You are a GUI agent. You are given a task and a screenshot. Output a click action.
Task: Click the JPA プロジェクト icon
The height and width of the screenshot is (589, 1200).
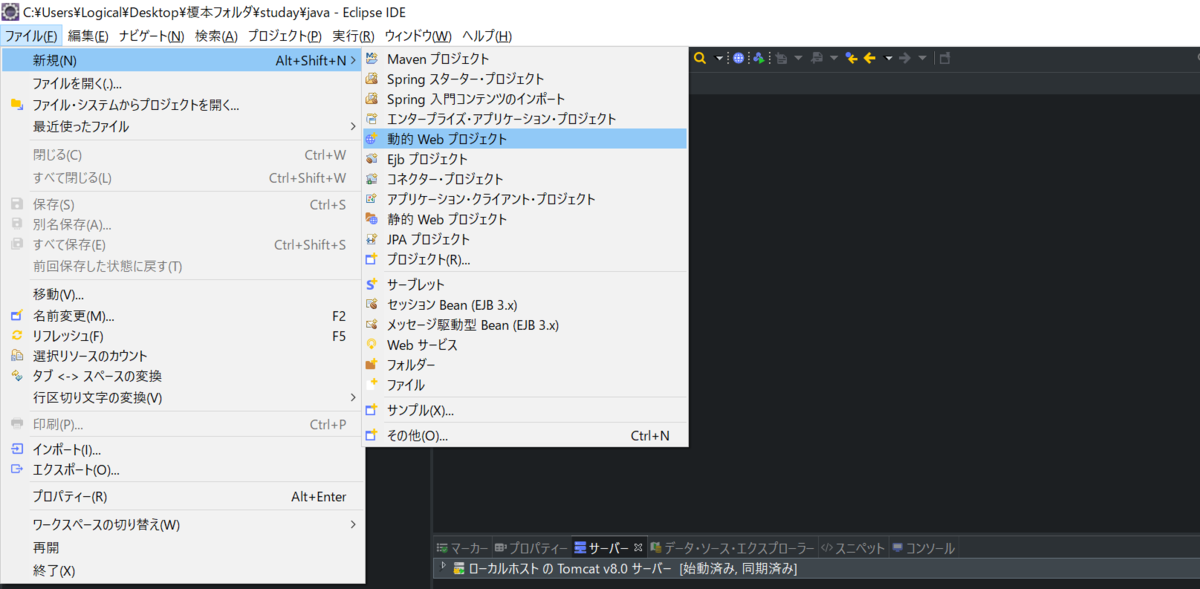pos(372,239)
